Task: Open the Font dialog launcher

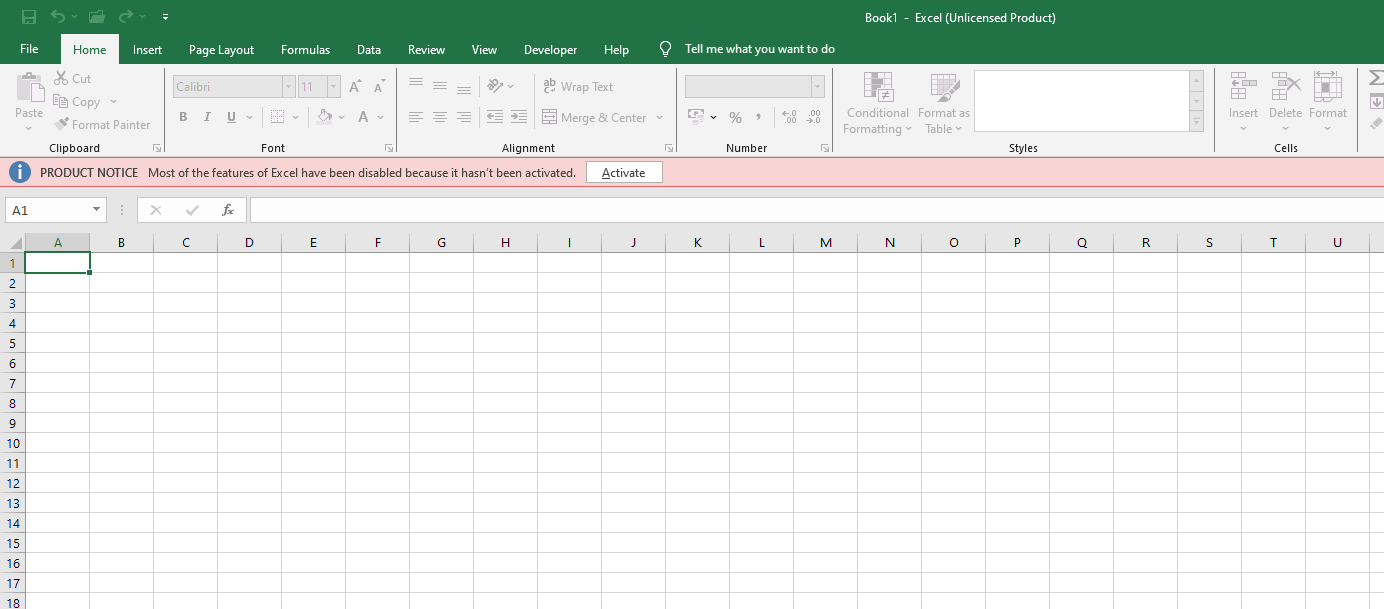Action: tap(389, 148)
